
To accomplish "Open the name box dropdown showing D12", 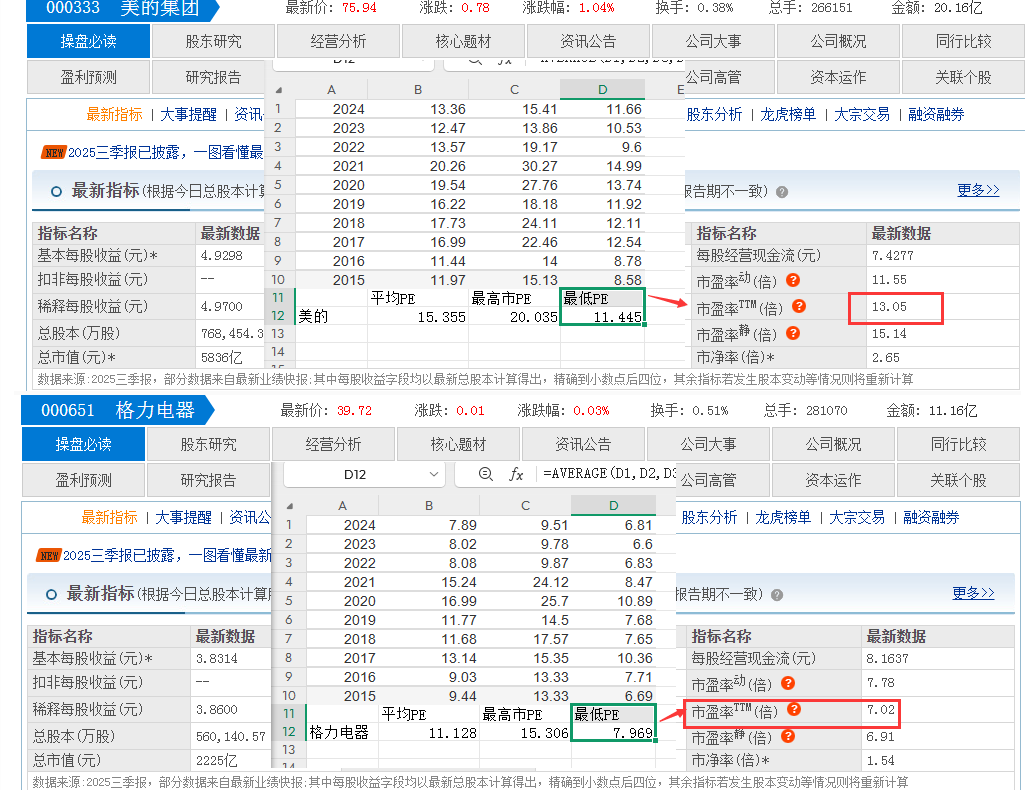I will (433, 474).
